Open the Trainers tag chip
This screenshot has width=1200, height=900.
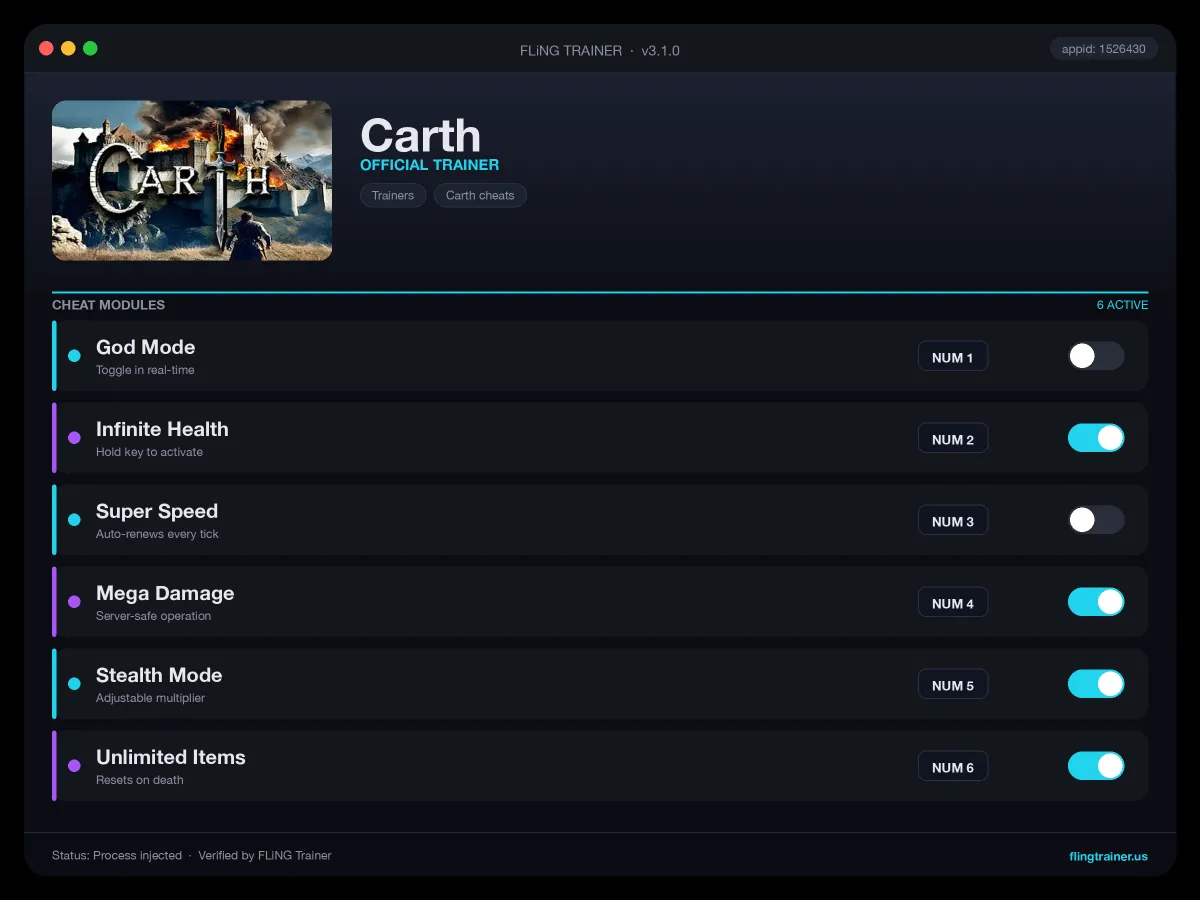tap(393, 195)
